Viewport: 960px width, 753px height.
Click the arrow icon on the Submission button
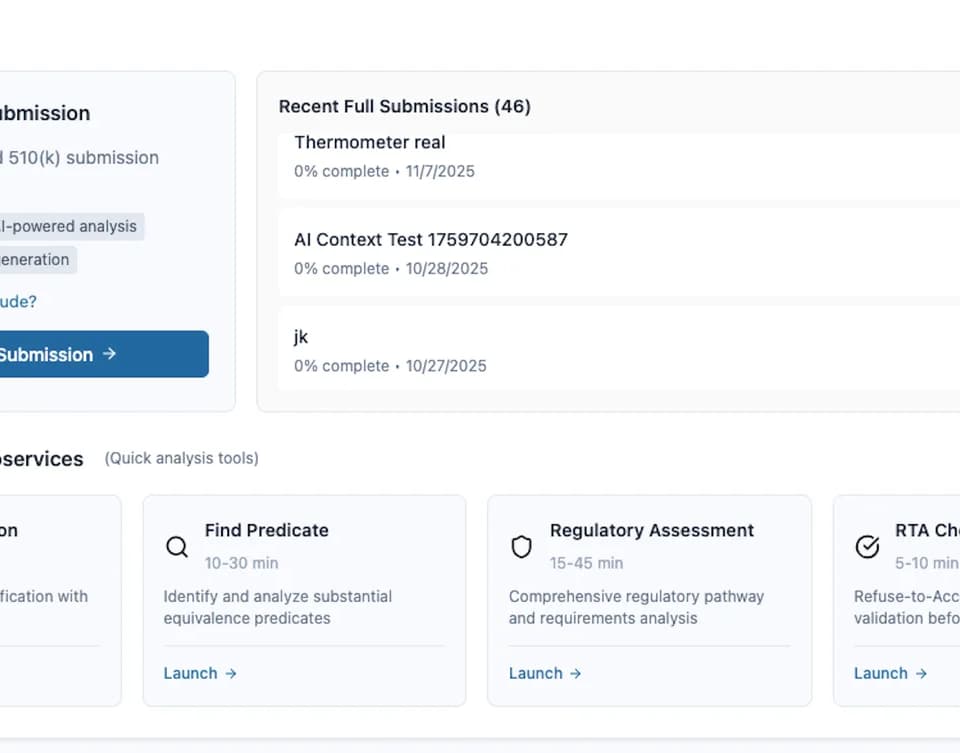coord(110,354)
